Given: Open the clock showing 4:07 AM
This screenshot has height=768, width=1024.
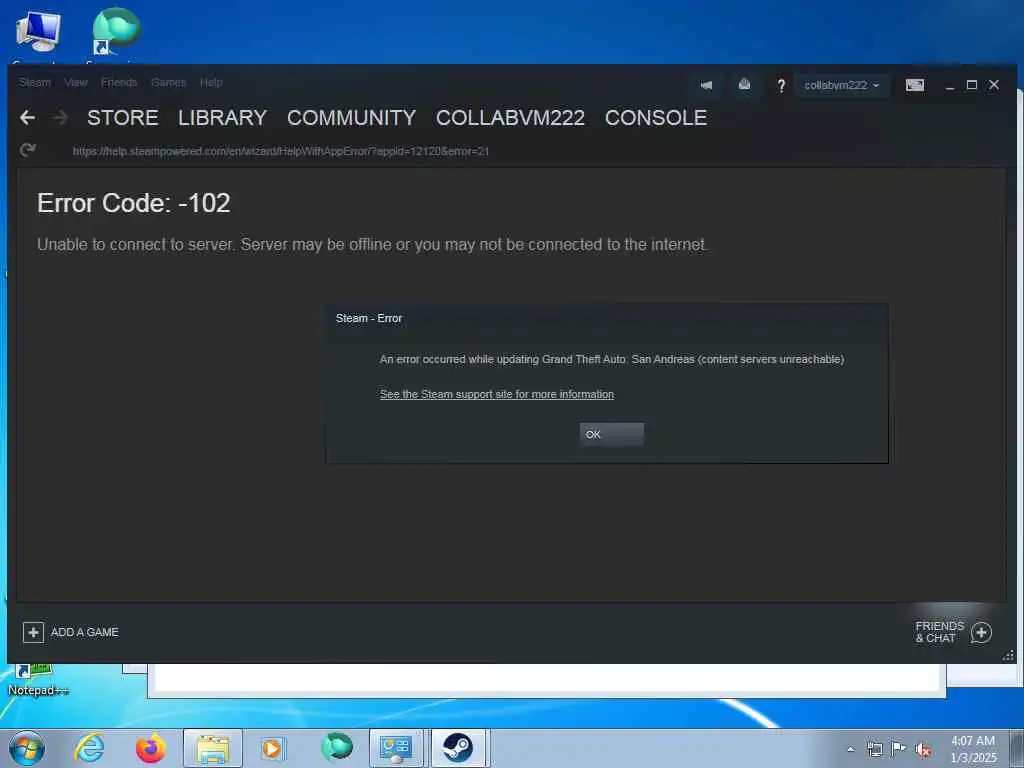Looking at the screenshot, I should click(x=973, y=749).
